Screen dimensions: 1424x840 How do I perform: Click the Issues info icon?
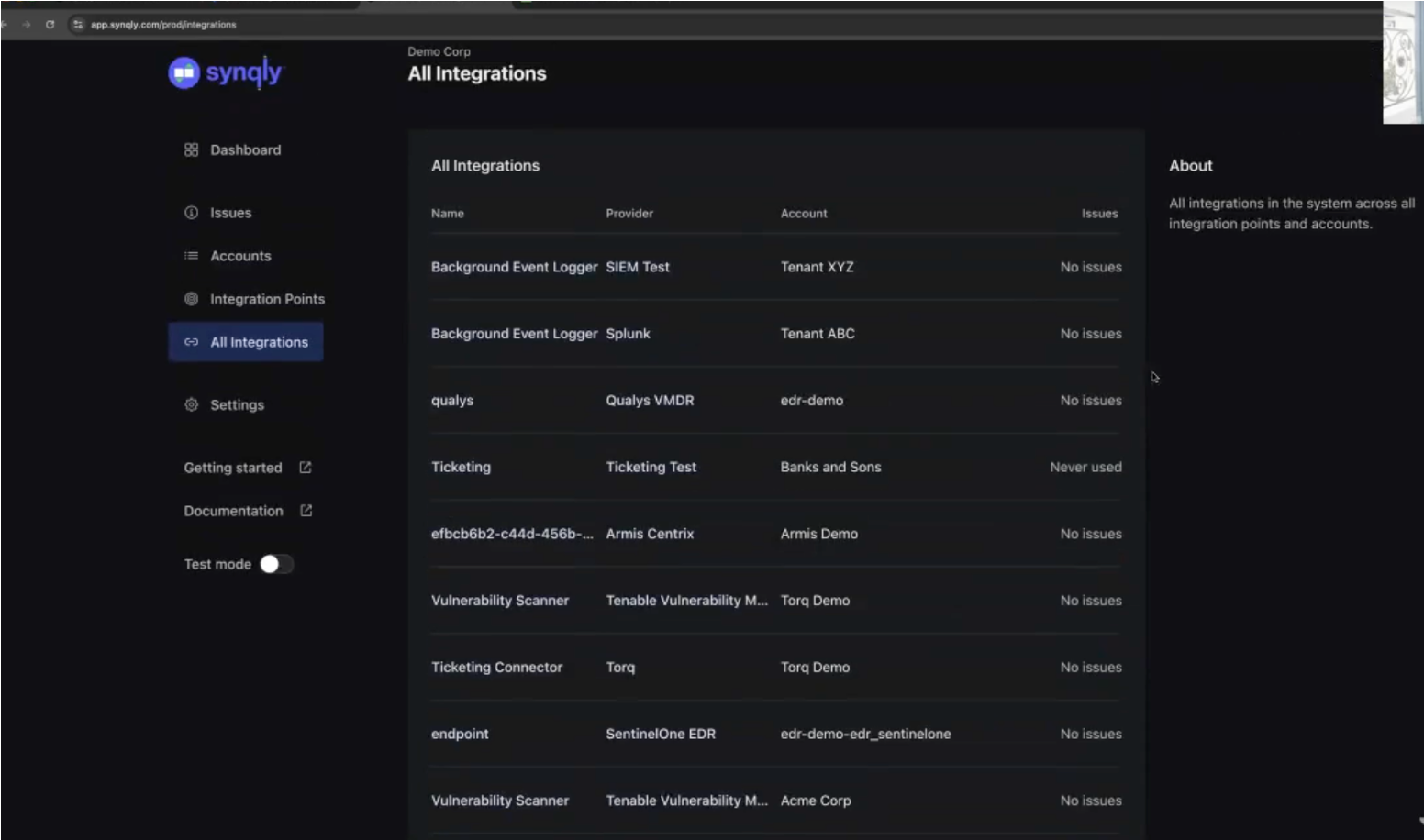[191, 213]
